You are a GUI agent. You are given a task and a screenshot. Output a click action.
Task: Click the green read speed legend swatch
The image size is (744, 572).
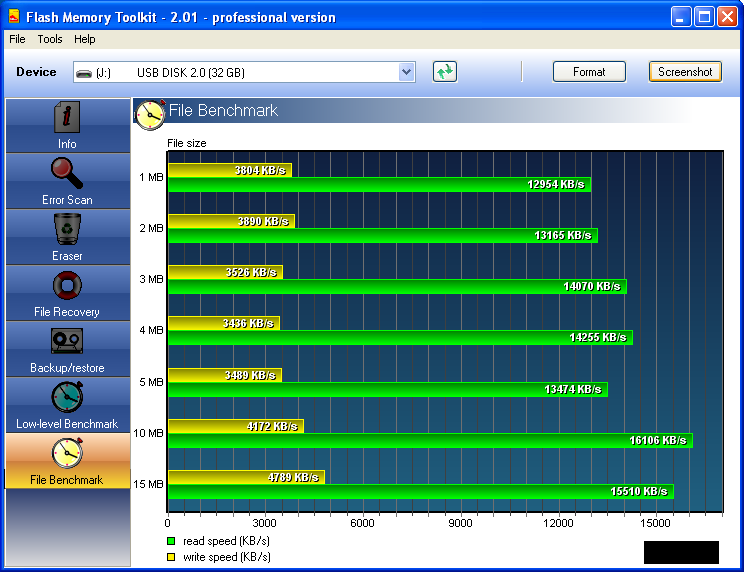(171, 541)
